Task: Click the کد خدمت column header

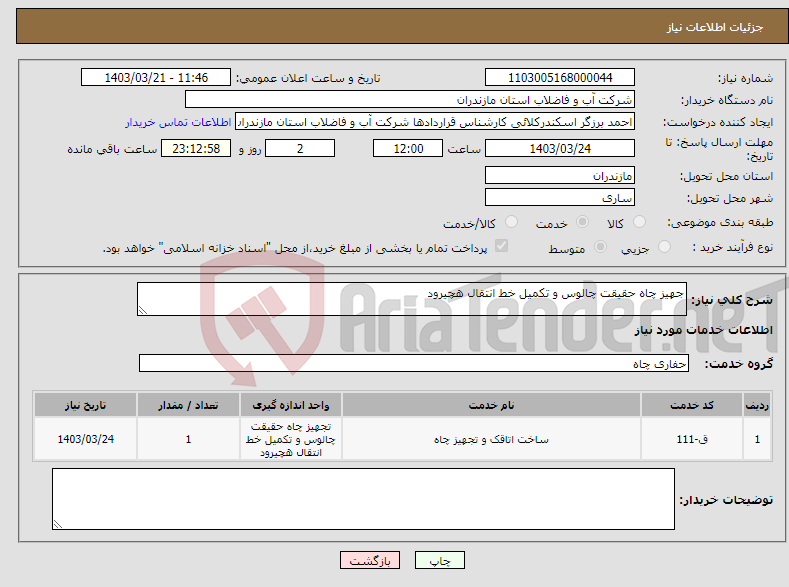Action: coord(692,405)
